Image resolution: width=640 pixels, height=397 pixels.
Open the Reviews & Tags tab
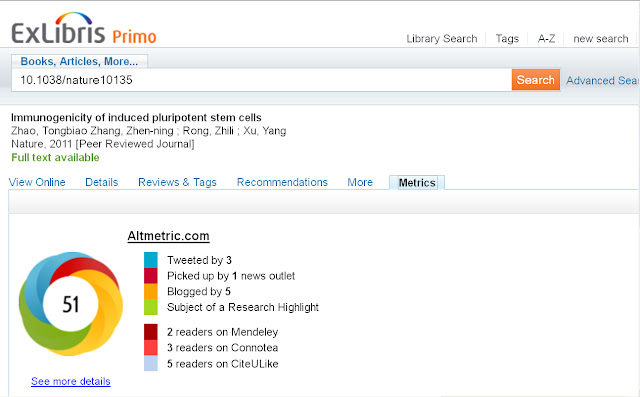pos(177,182)
